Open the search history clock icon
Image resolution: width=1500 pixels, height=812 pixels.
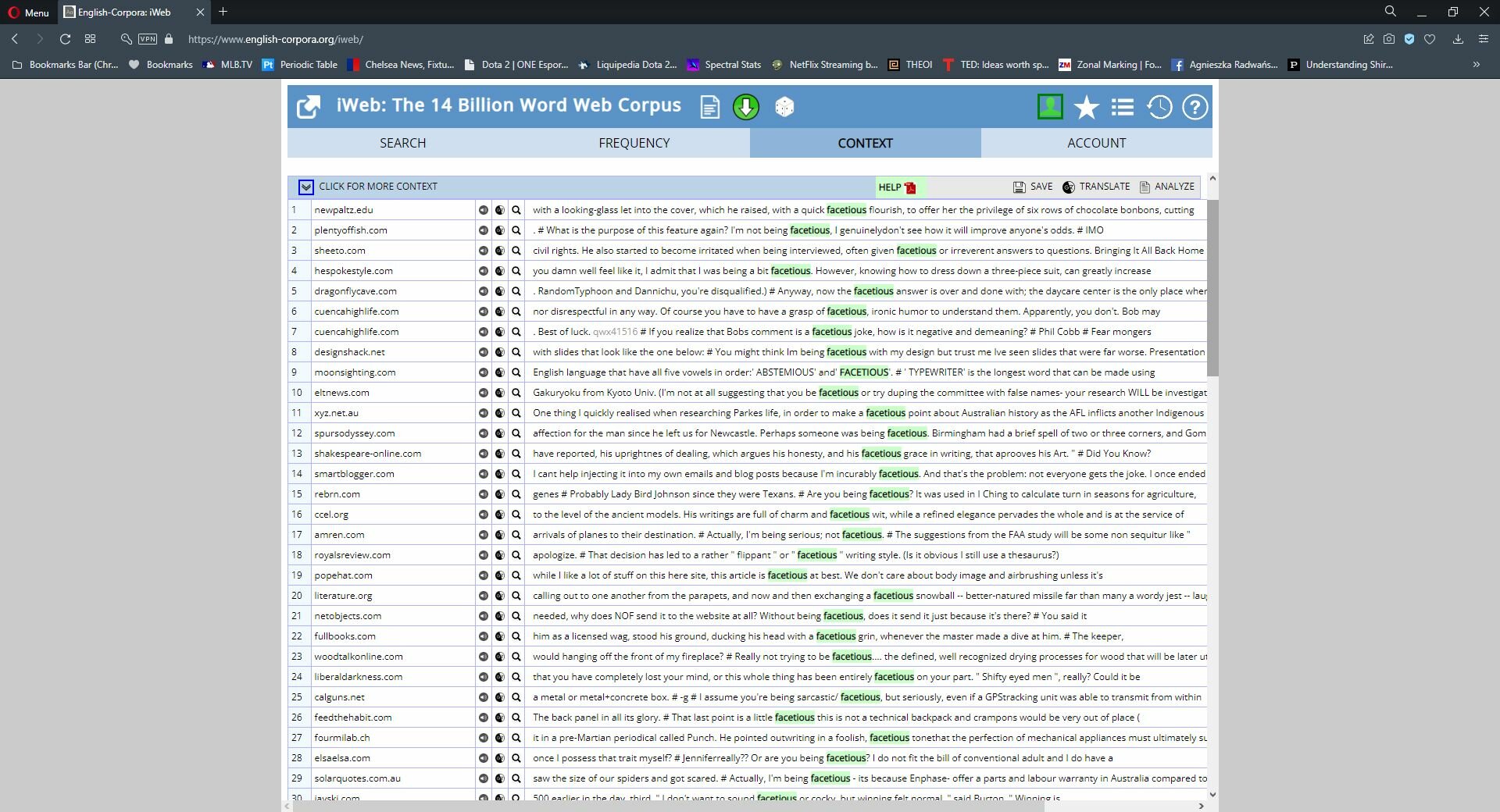click(x=1159, y=107)
